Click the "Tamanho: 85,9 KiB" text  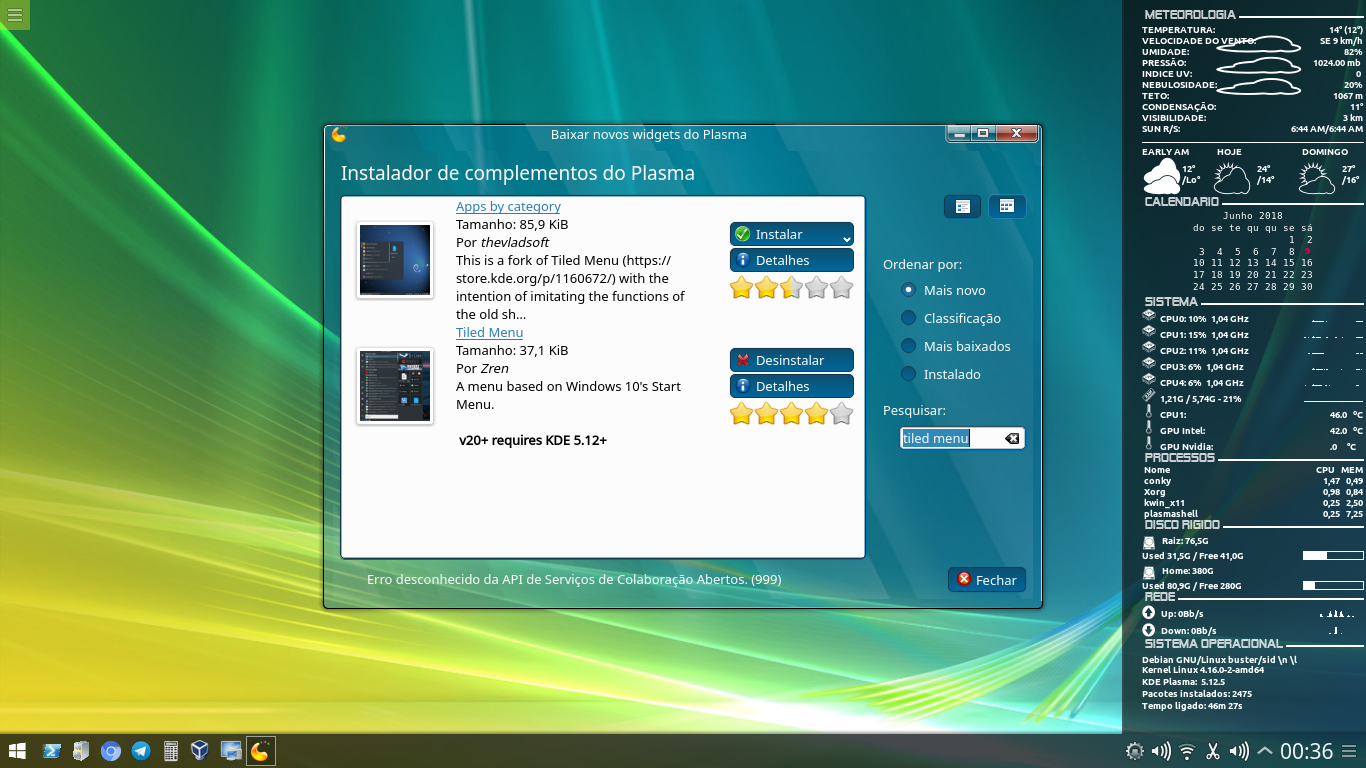(x=512, y=224)
